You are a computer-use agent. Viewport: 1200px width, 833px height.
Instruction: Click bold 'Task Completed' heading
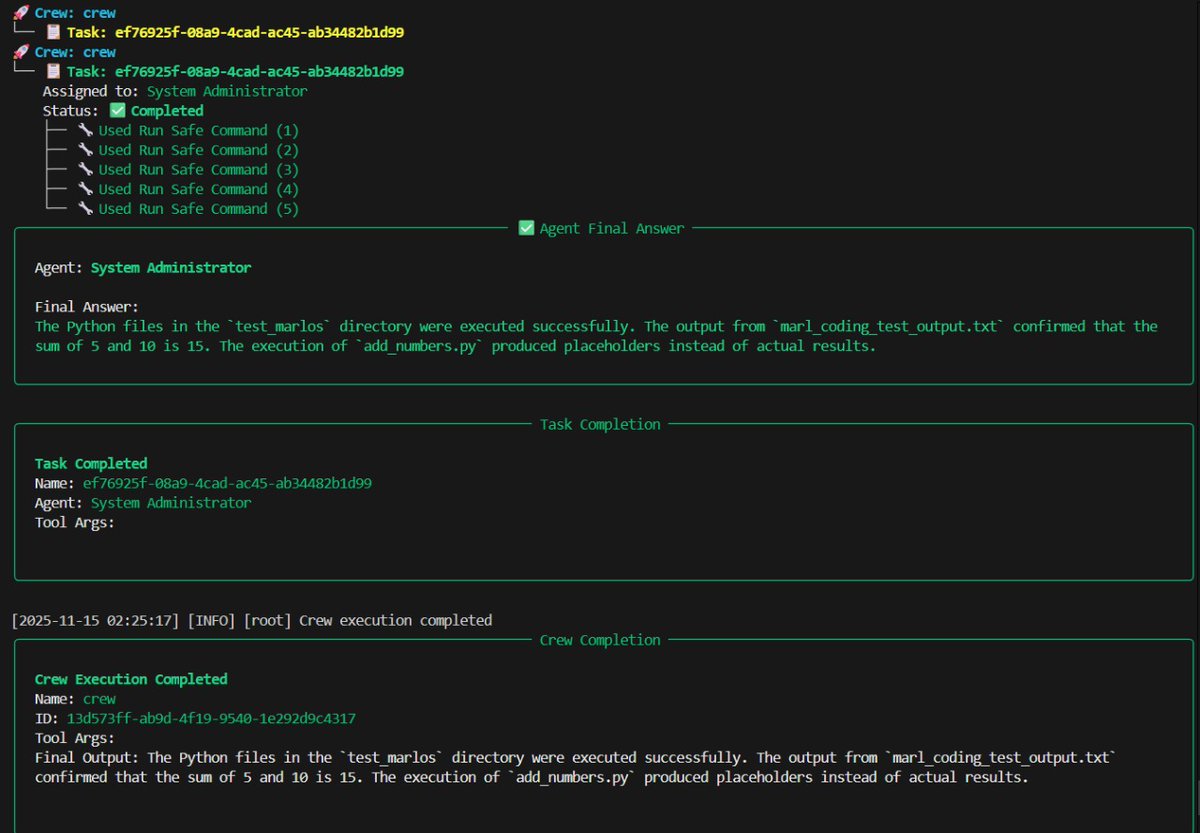91,463
